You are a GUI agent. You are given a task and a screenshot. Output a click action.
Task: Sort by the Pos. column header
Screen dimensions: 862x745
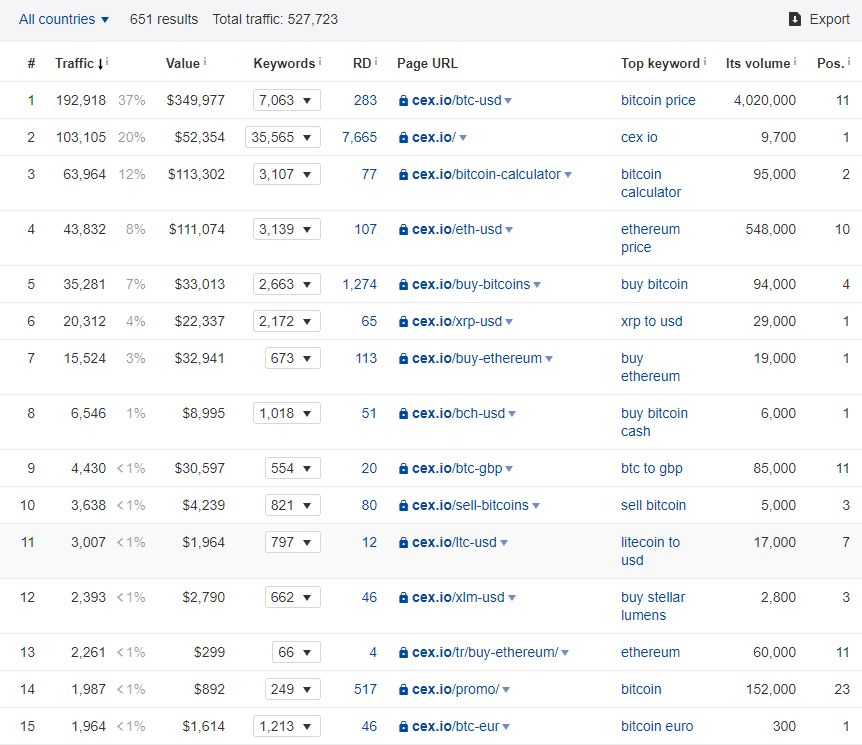[830, 63]
